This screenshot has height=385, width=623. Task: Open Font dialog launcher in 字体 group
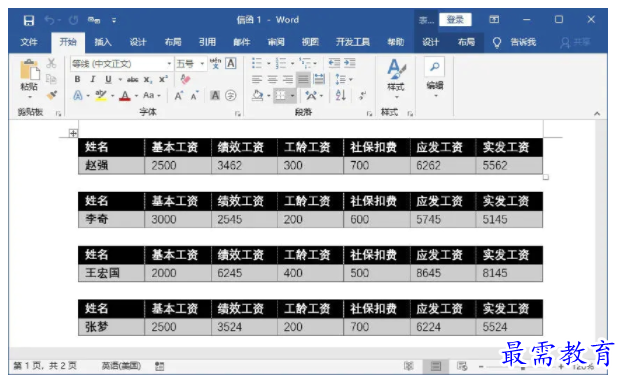pos(238,114)
